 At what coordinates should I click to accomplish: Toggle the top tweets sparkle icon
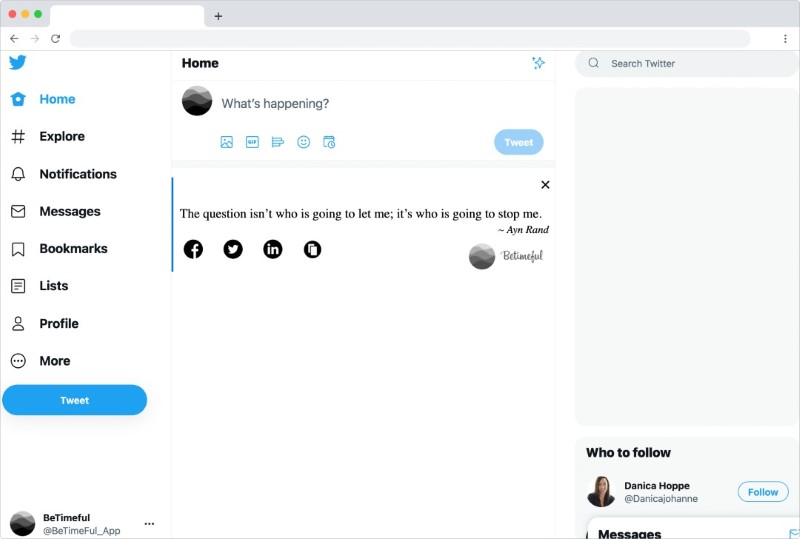pyautogui.click(x=538, y=63)
